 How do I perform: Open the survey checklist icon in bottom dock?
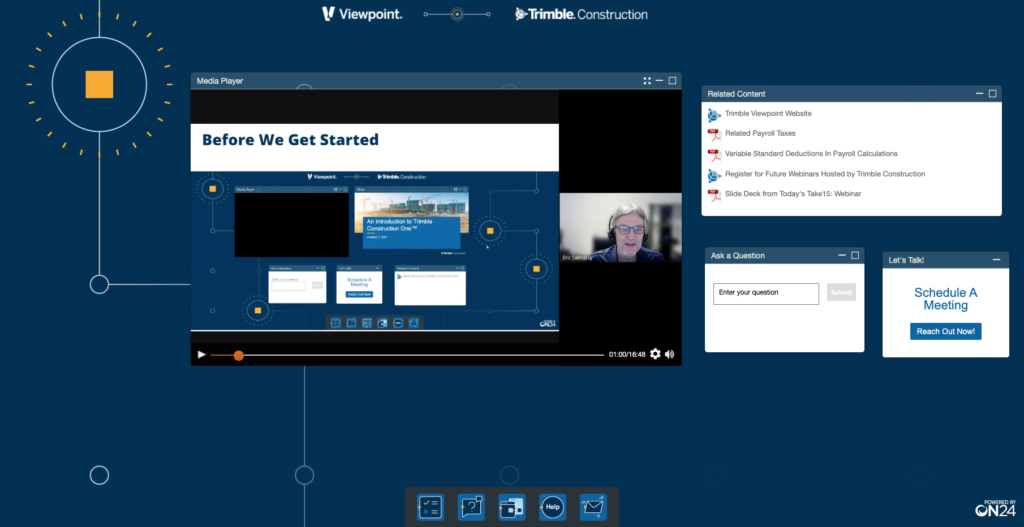(x=430, y=507)
